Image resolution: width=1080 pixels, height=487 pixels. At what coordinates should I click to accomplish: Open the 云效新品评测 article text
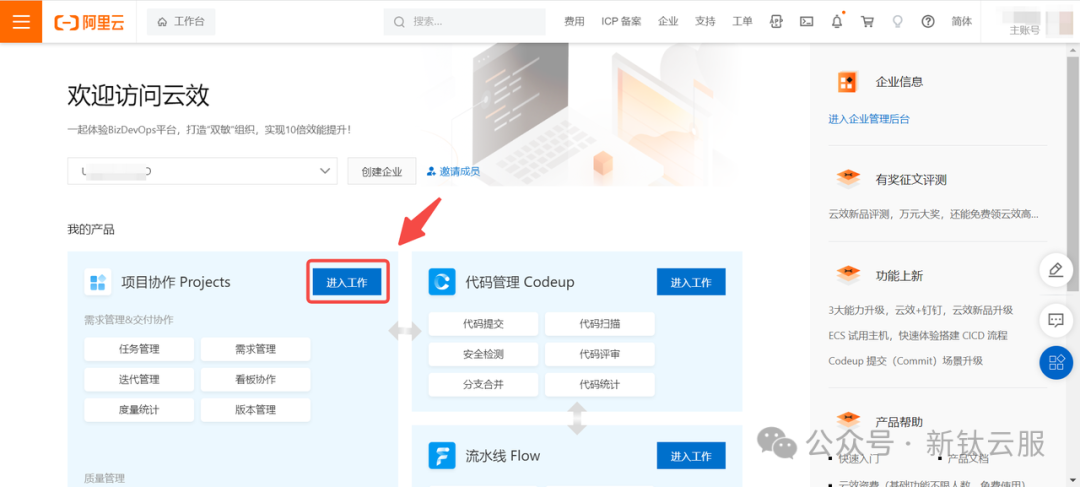933,214
